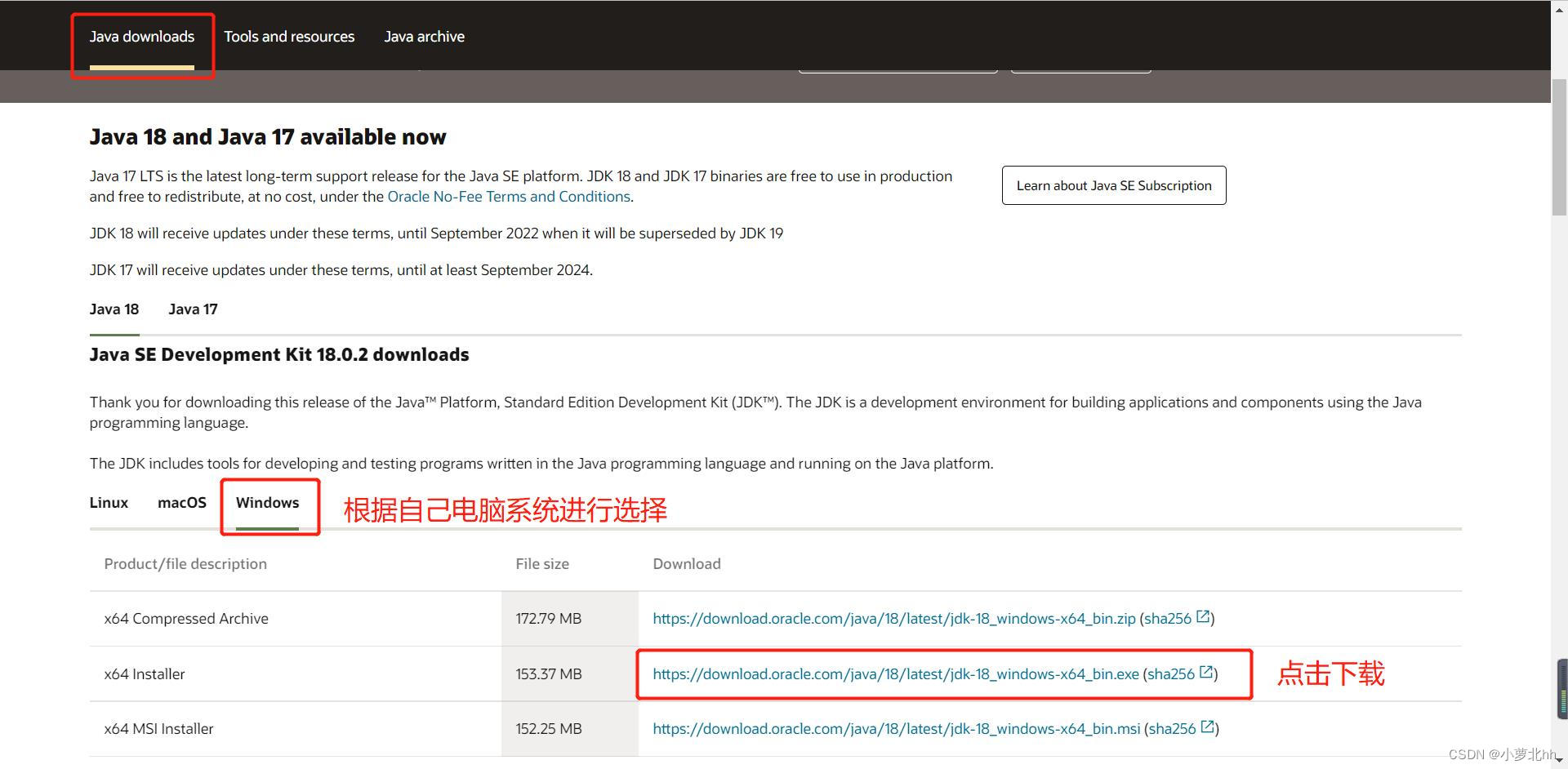The width and height of the screenshot is (1568, 769).
Task: Click the File size column header
Action: coord(542,564)
